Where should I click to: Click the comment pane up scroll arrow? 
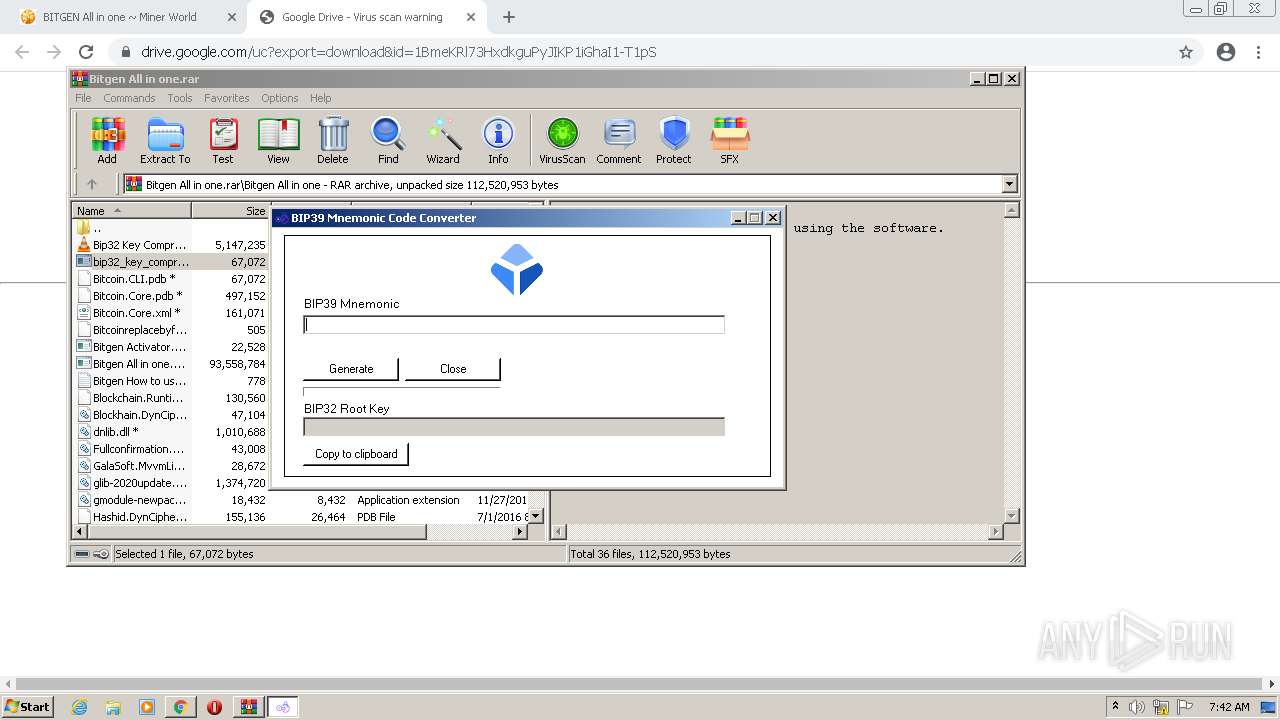point(1011,210)
